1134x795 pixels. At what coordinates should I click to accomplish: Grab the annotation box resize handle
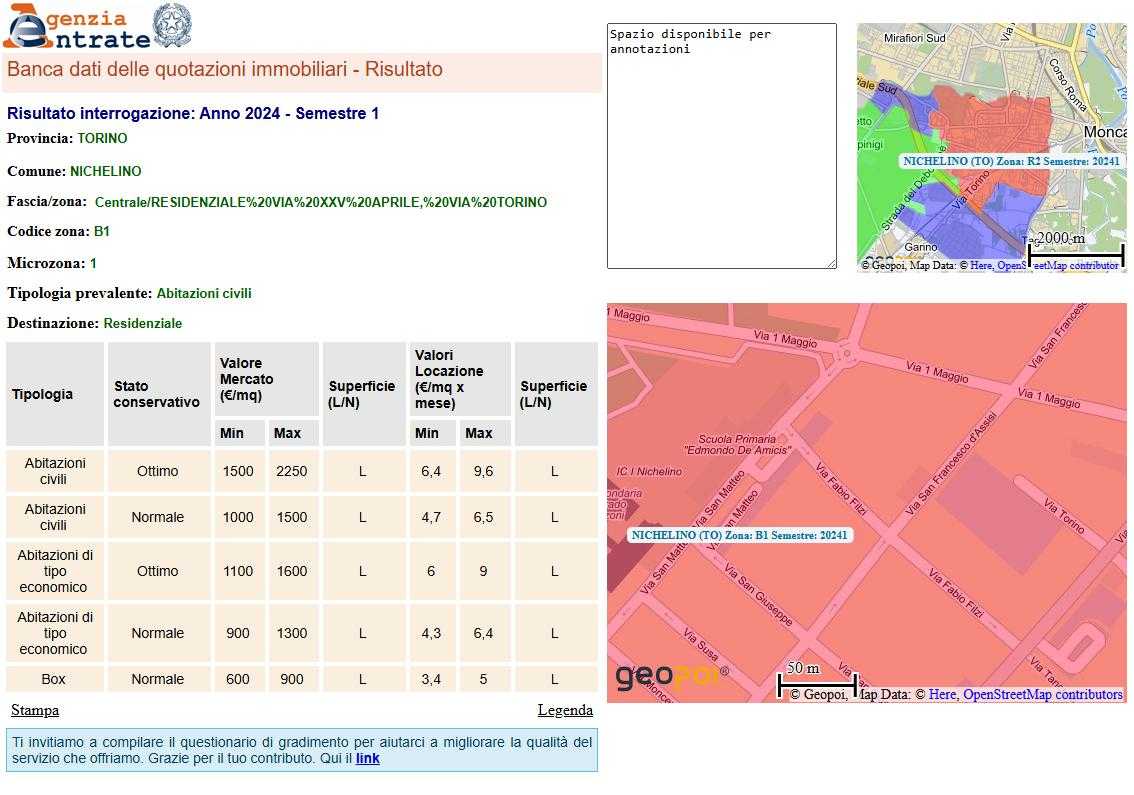point(831,263)
